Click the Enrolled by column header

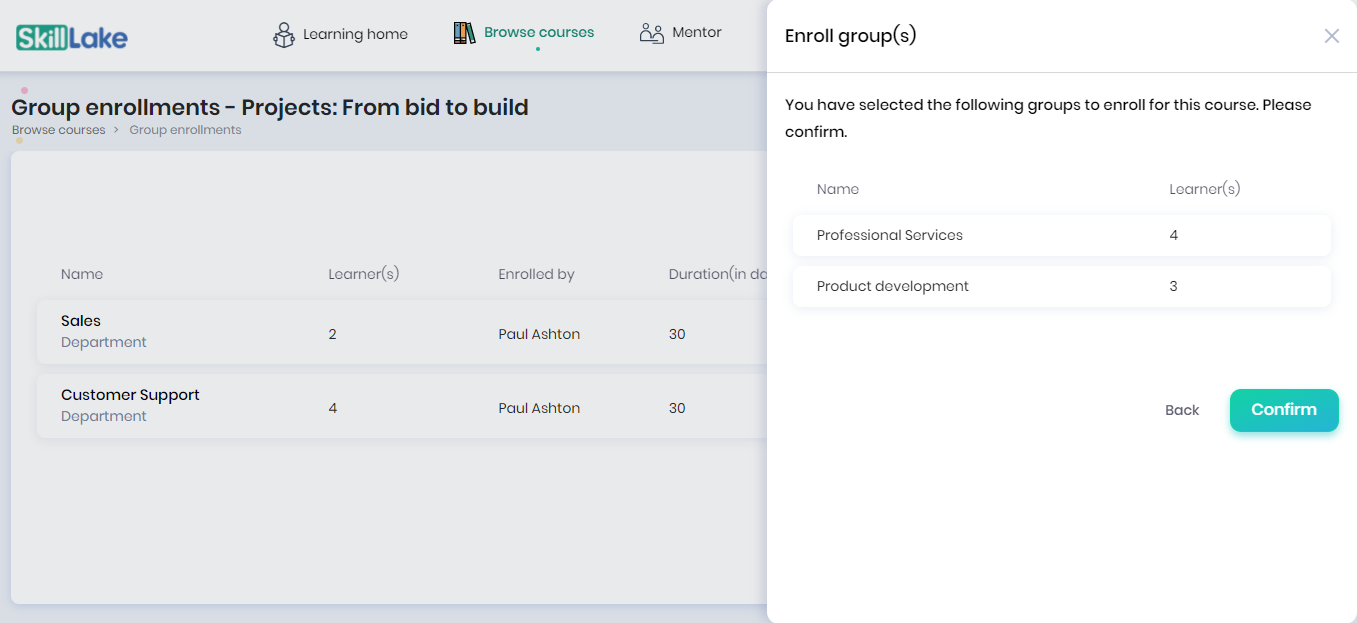coord(536,274)
